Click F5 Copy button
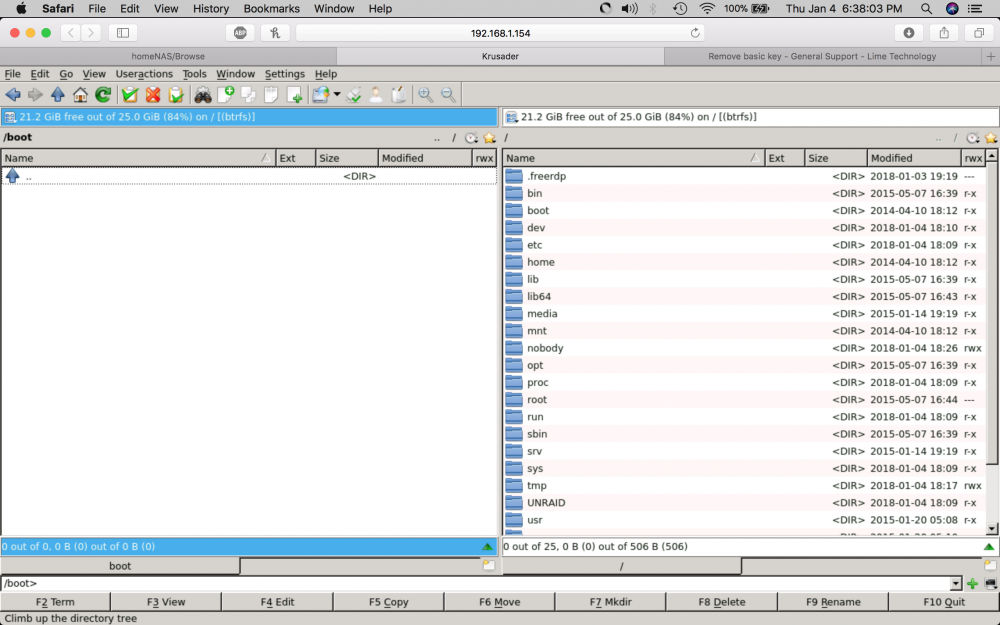 [x=388, y=601]
